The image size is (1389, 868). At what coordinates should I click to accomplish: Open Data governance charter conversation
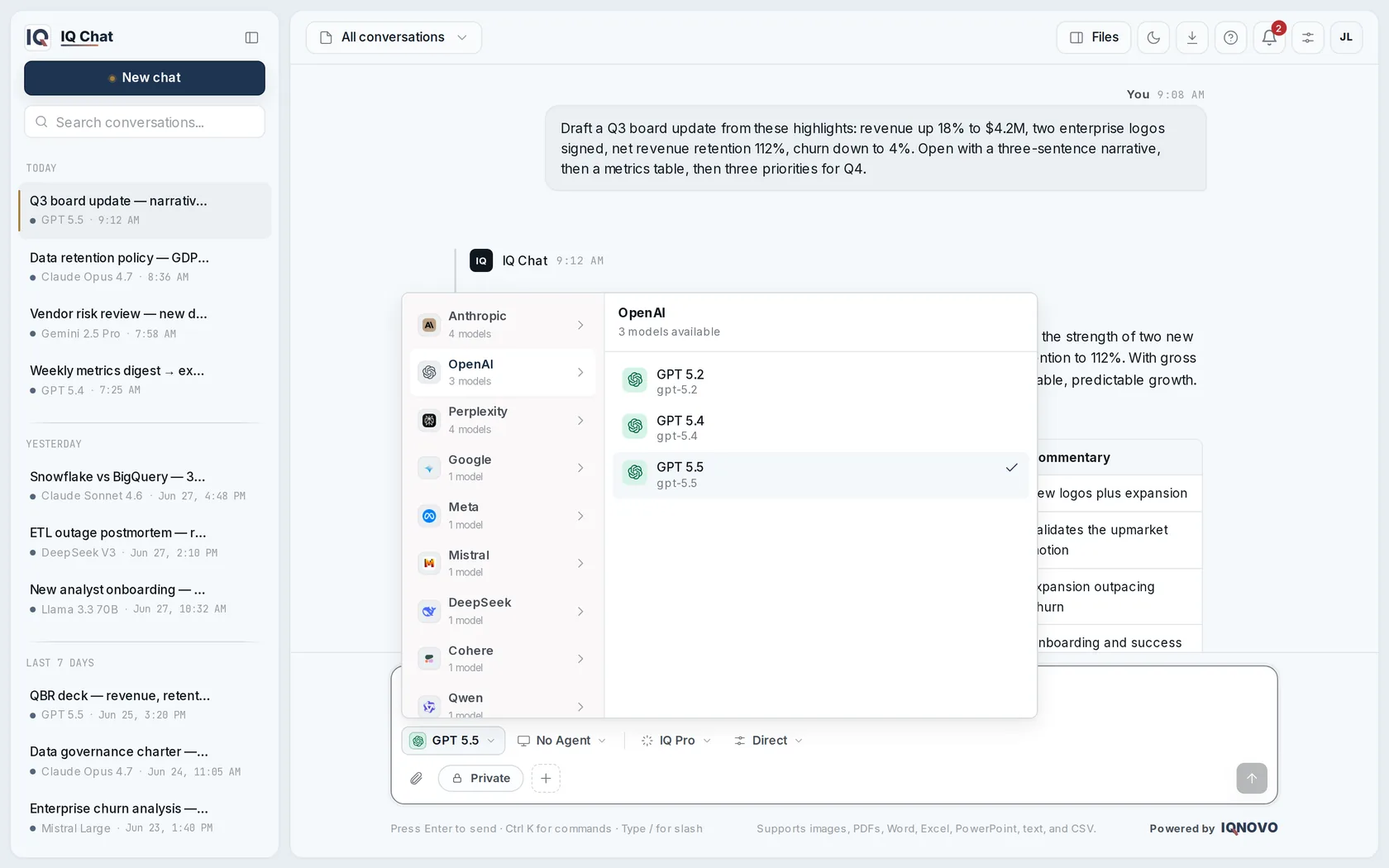[145, 761]
